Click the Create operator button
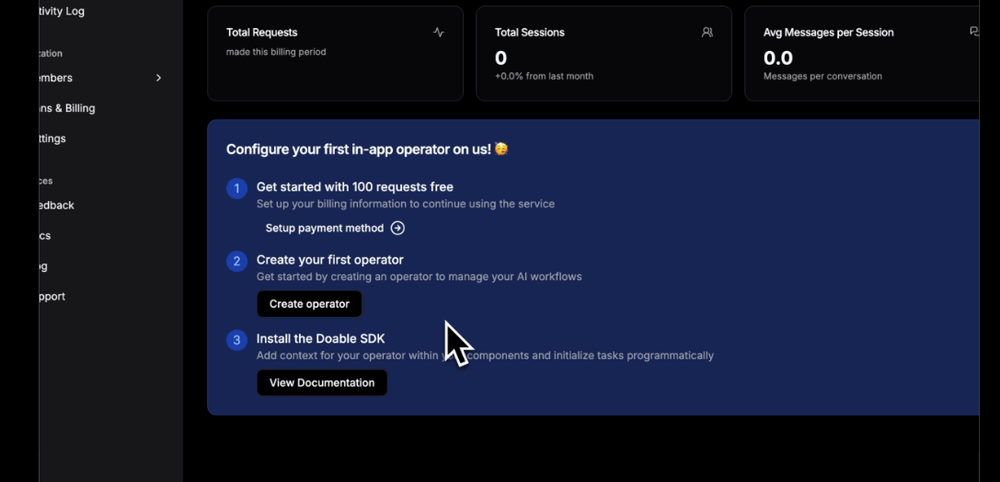This screenshot has width=1000, height=482. (x=309, y=304)
